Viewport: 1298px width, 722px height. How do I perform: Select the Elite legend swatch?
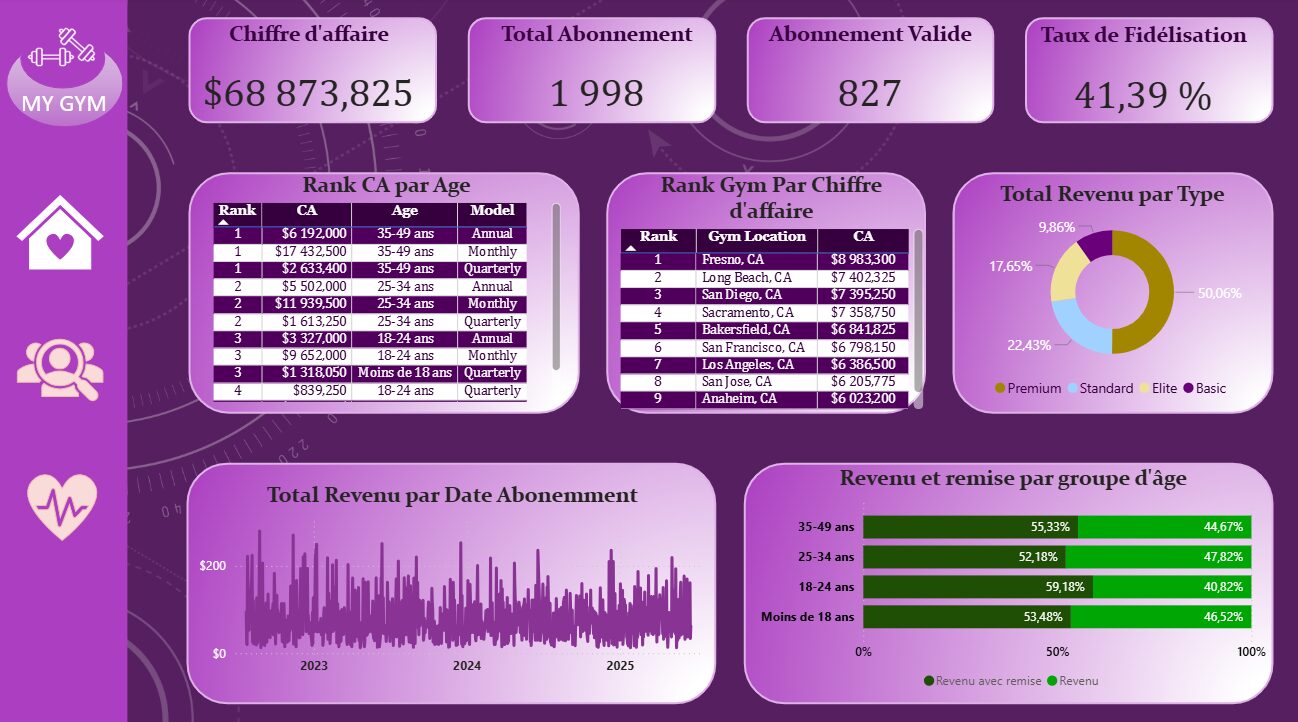coord(1142,388)
